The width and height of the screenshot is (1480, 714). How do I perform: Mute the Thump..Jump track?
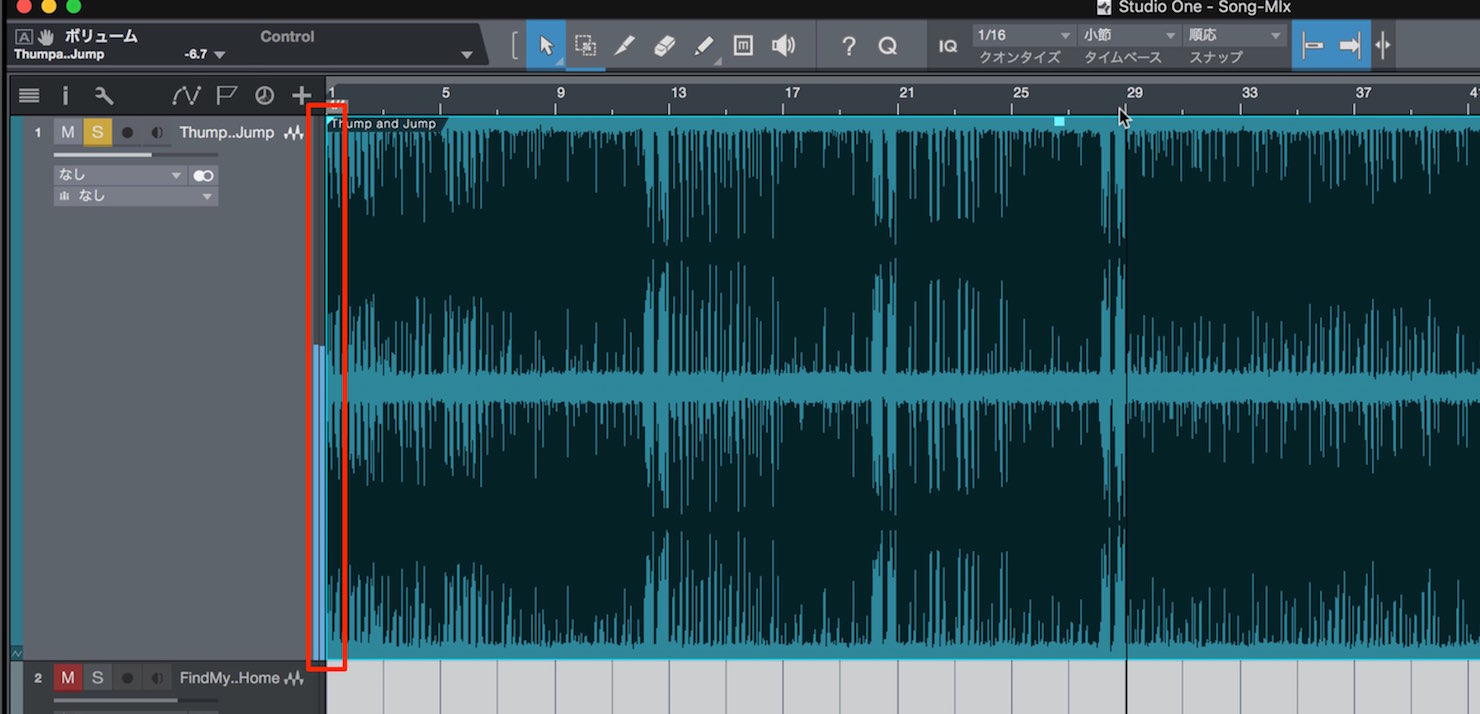click(67, 132)
